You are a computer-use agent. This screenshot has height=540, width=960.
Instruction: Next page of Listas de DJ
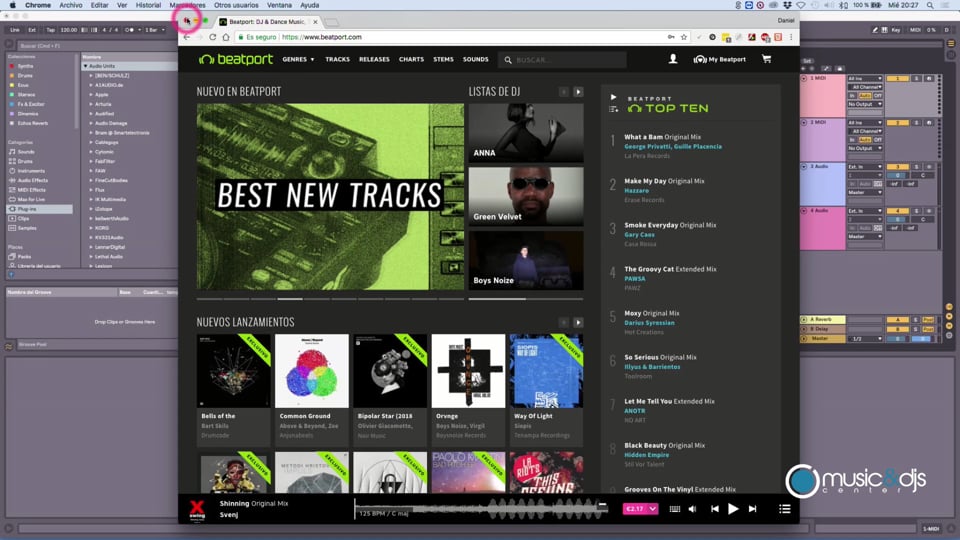(x=578, y=92)
